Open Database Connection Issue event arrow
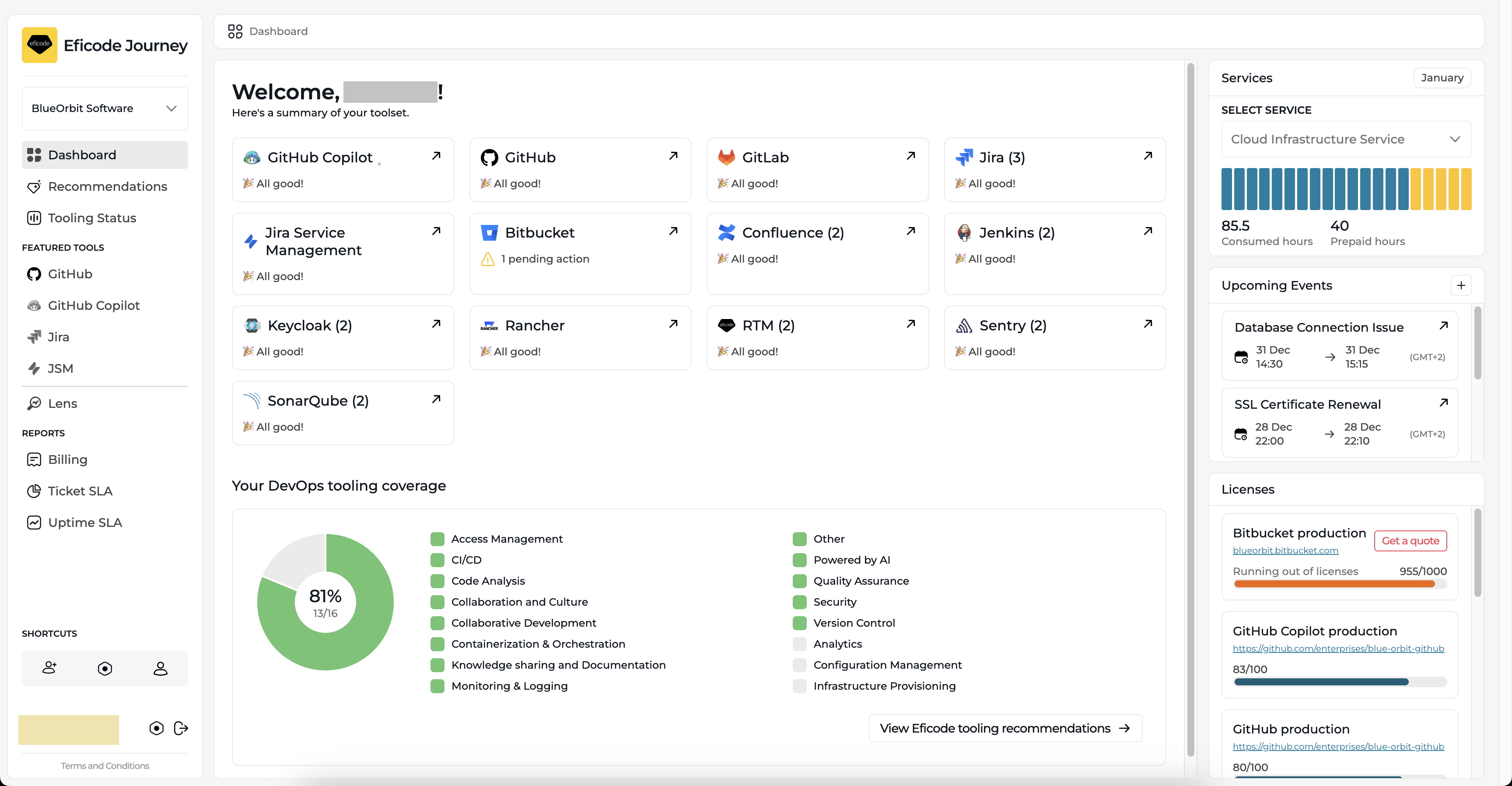1512x786 pixels. [x=1443, y=326]
